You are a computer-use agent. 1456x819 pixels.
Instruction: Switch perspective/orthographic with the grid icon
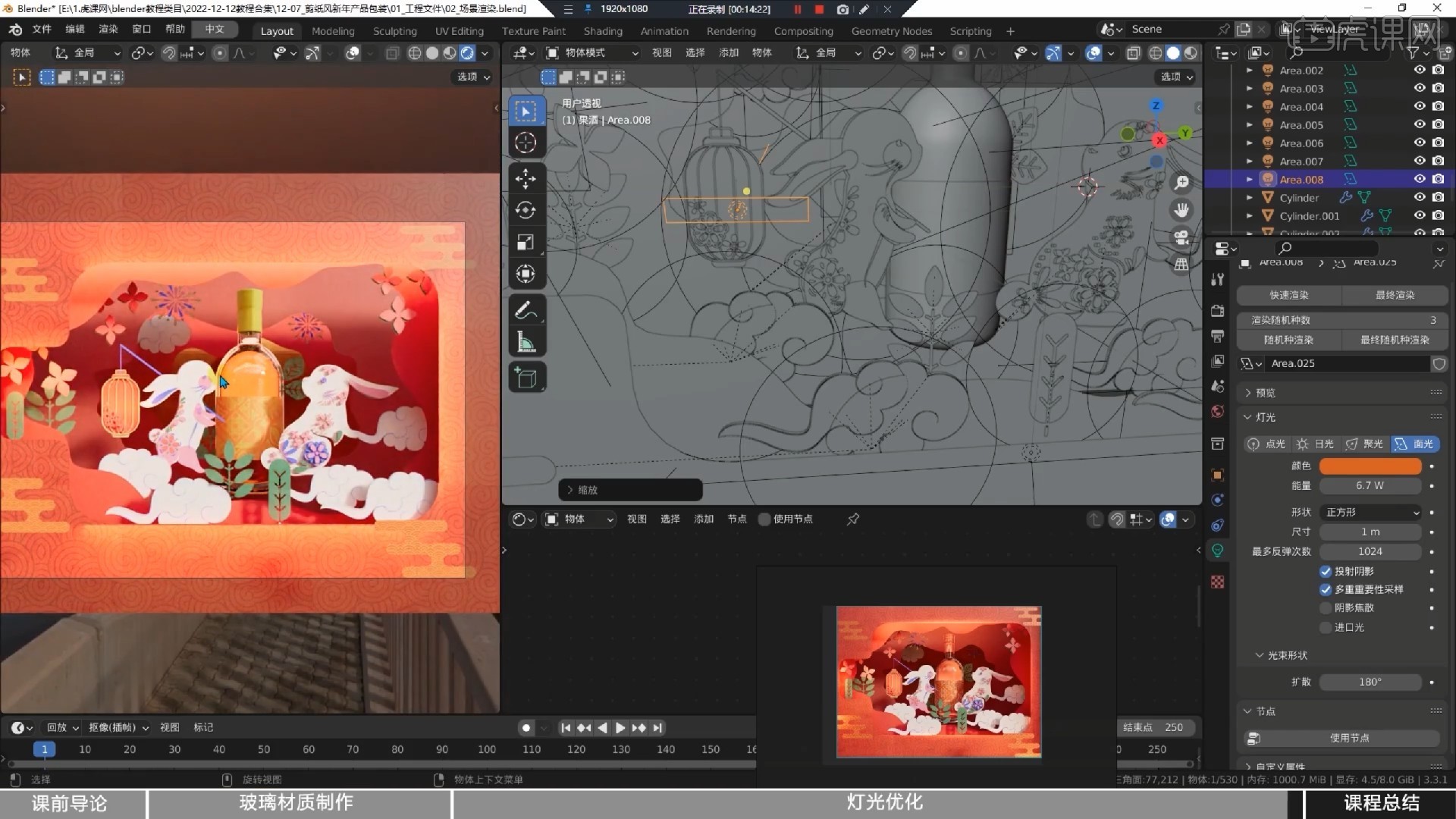point(1181,265)
